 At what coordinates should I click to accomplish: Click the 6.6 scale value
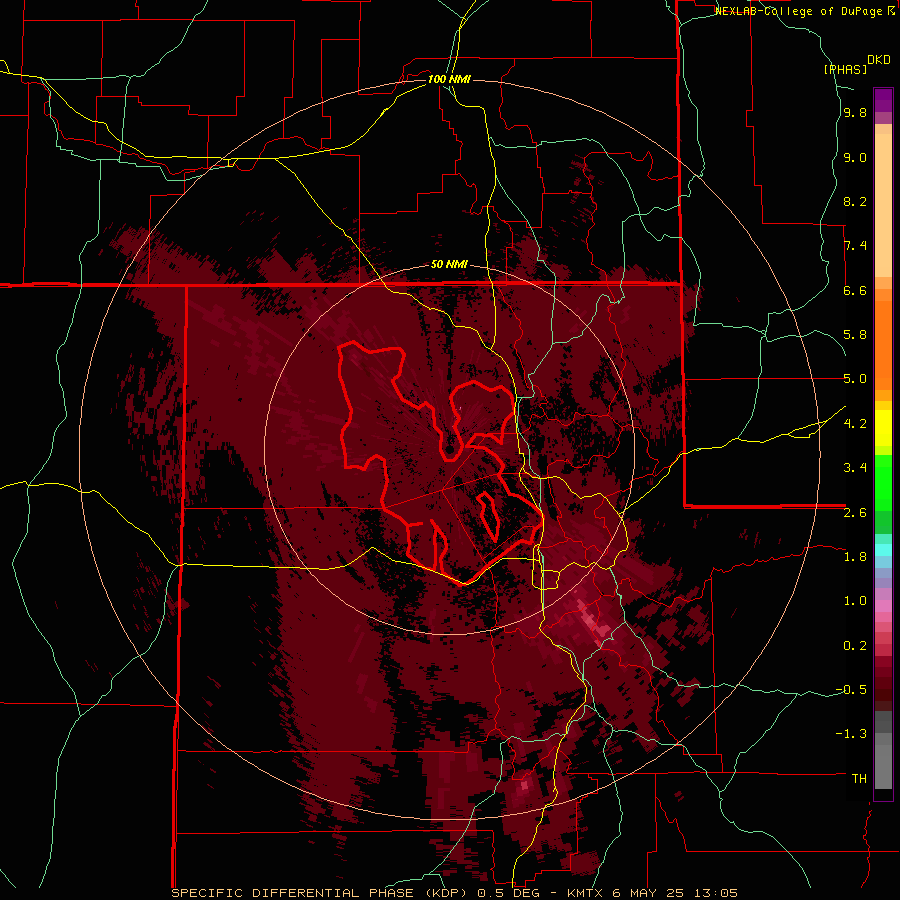click(x=855, y=290)
